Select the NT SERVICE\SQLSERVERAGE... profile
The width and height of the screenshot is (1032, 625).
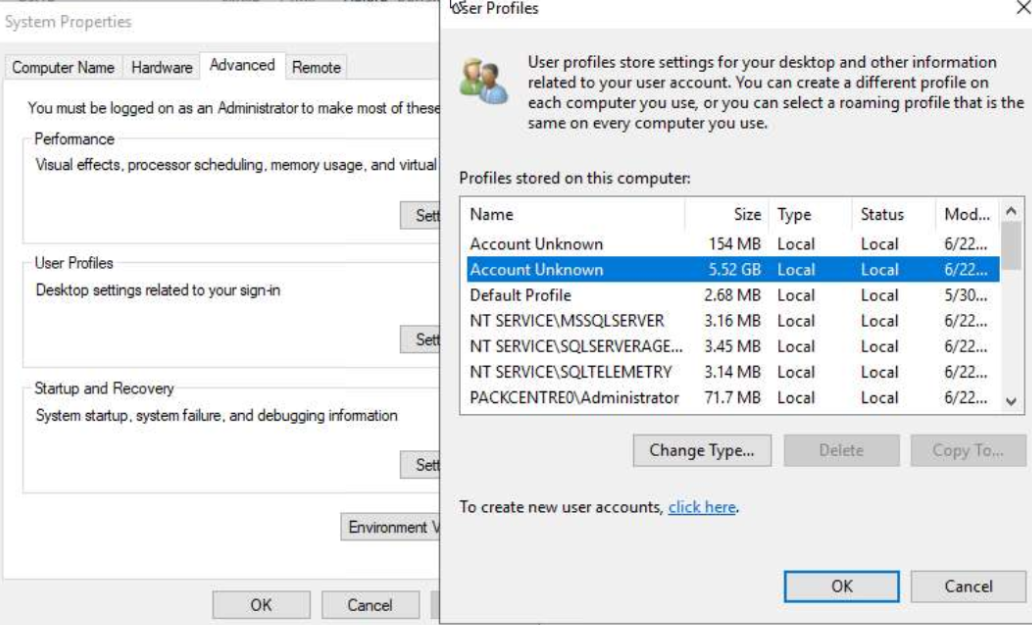coord(733,347)
